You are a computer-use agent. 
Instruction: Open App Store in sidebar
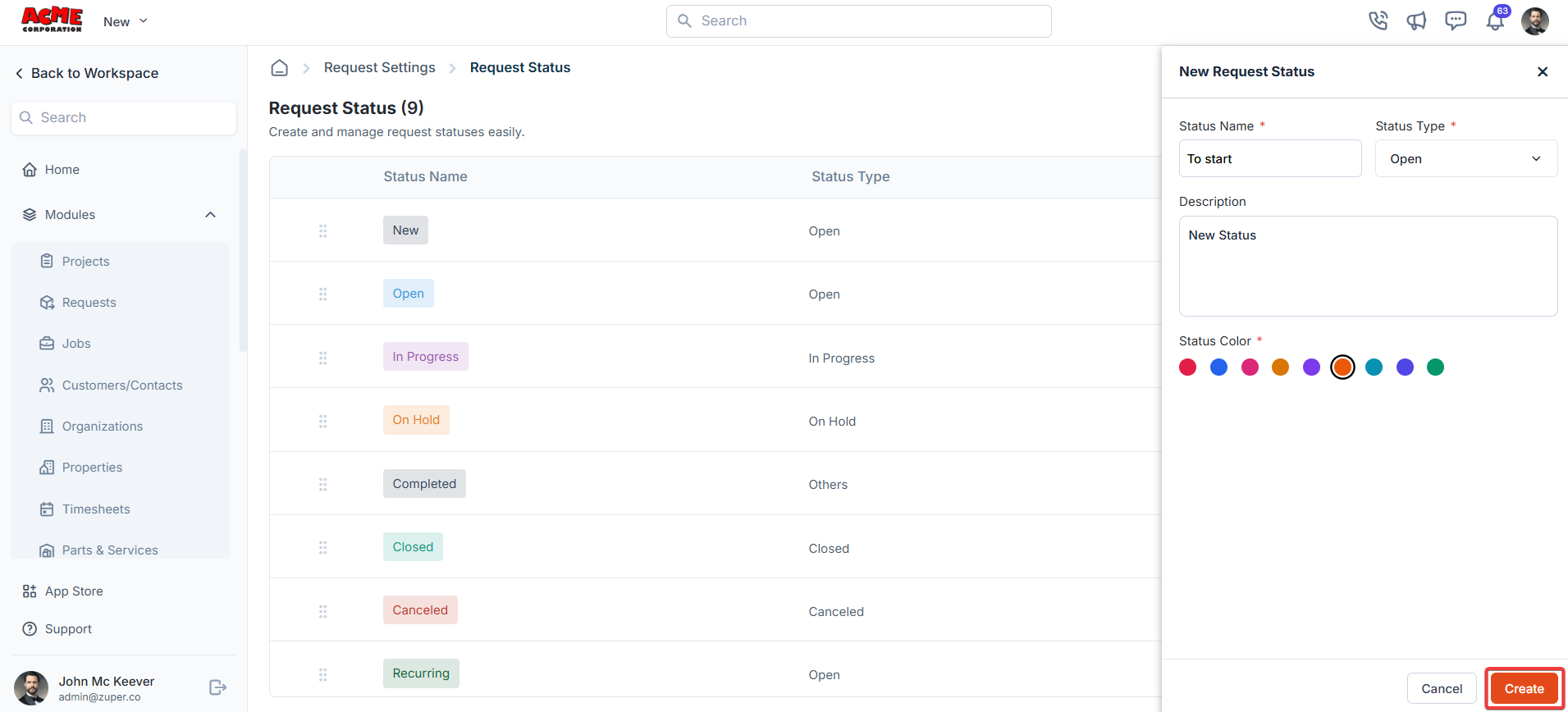point(62,591)
